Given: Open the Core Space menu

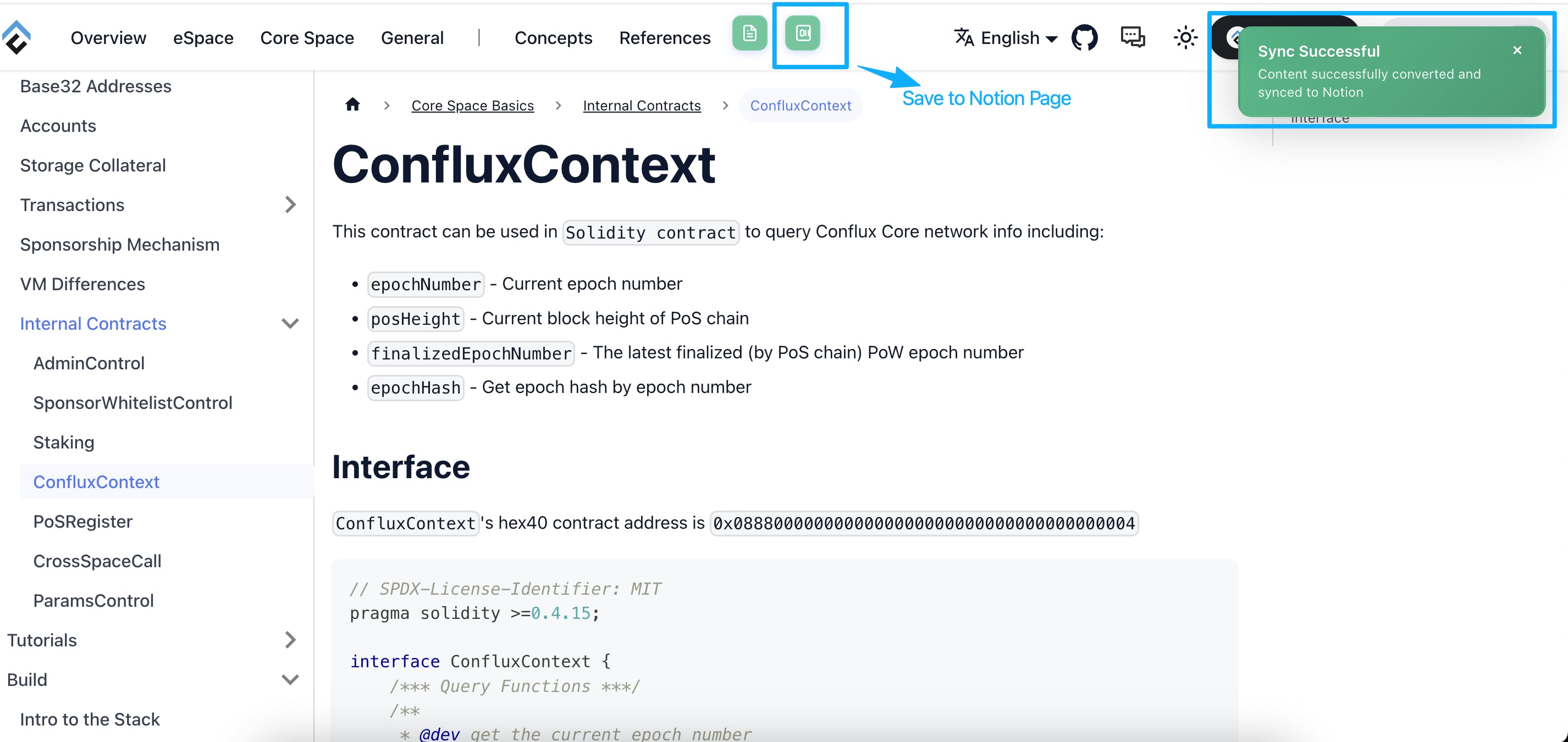Looking at the screenshot, I should pos(307,38).
